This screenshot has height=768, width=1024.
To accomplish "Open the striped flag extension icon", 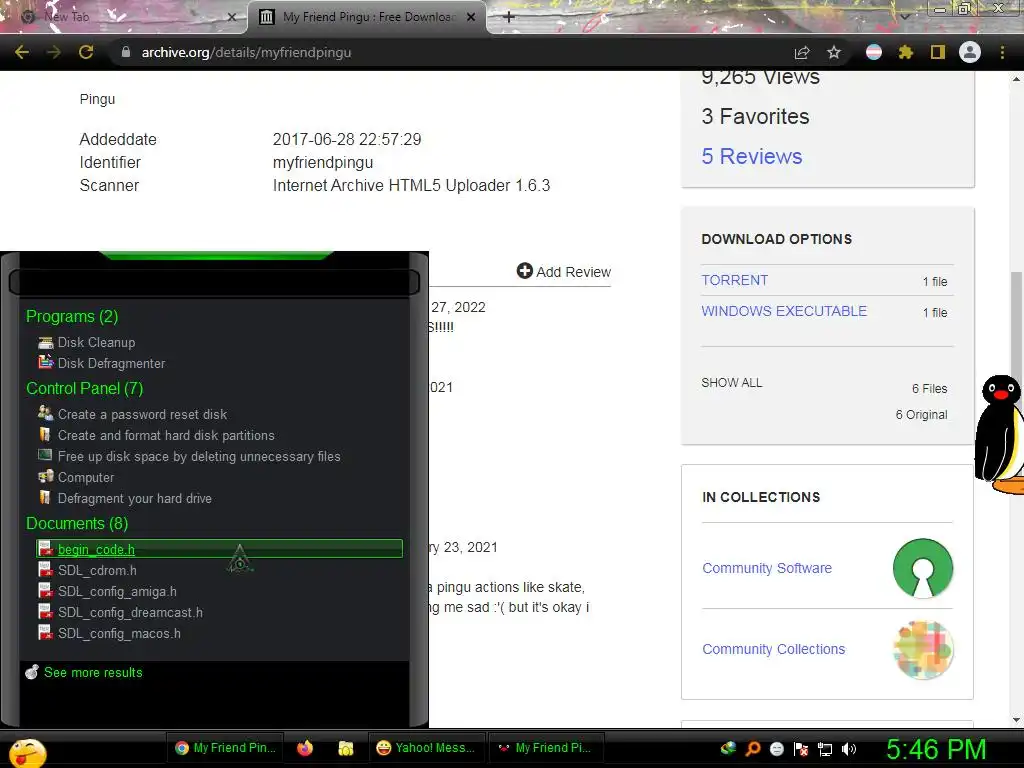I will tap(874, 52).
